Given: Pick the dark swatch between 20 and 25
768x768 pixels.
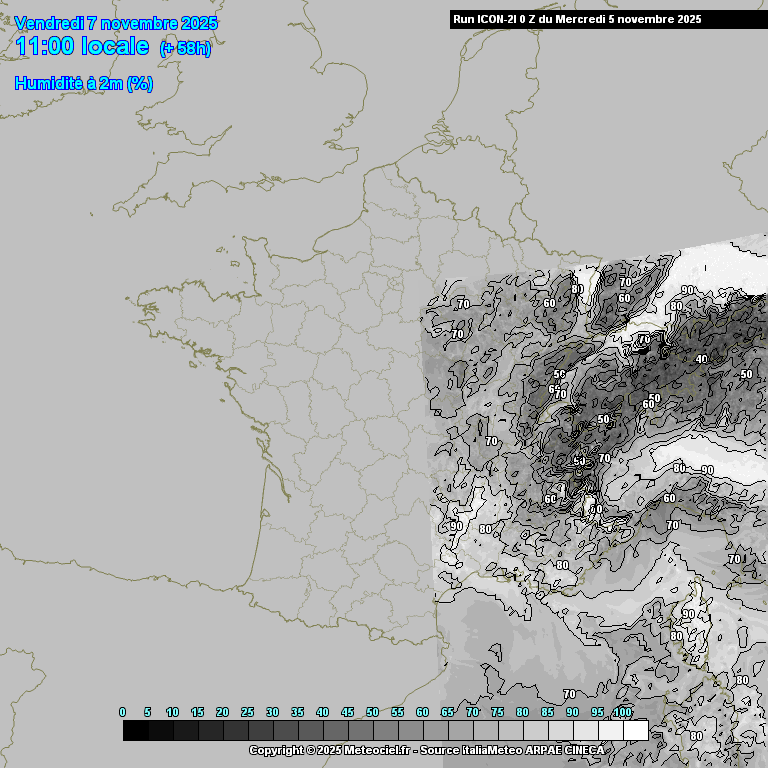Looking at the screenshot, I should click(235, 731).
